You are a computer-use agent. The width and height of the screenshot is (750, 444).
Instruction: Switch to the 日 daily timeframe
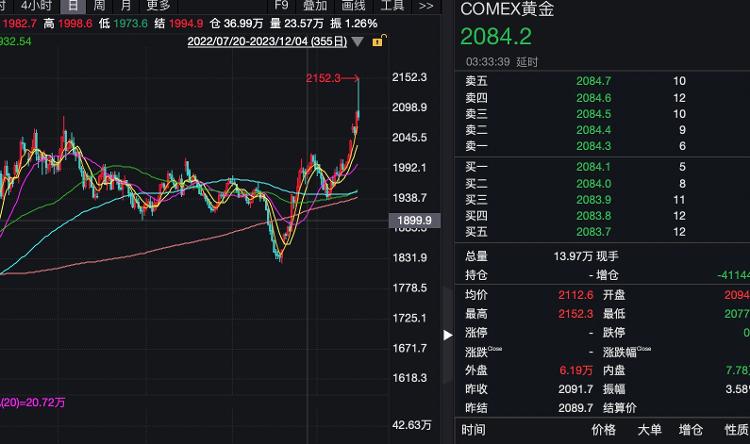pyautogui.click(x=71, y=6)
